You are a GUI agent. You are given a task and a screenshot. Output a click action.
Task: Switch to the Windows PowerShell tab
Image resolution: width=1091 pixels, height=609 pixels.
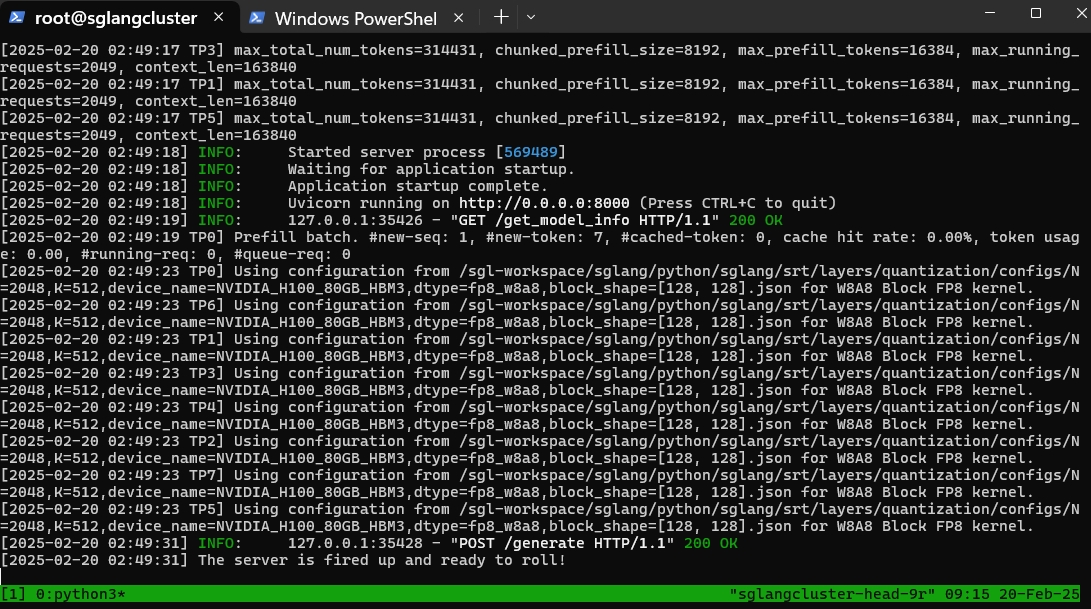click(x=355, y=18)
